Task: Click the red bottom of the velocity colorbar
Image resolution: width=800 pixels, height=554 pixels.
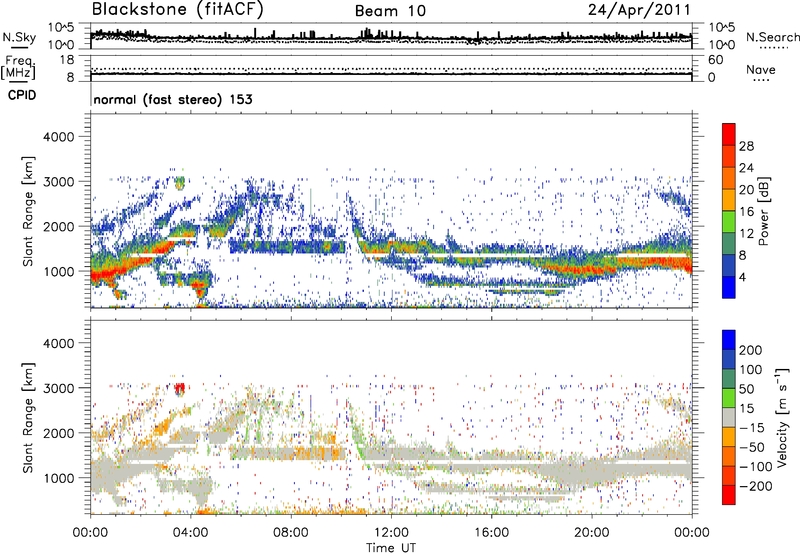Action: click(x=729, y=495)
